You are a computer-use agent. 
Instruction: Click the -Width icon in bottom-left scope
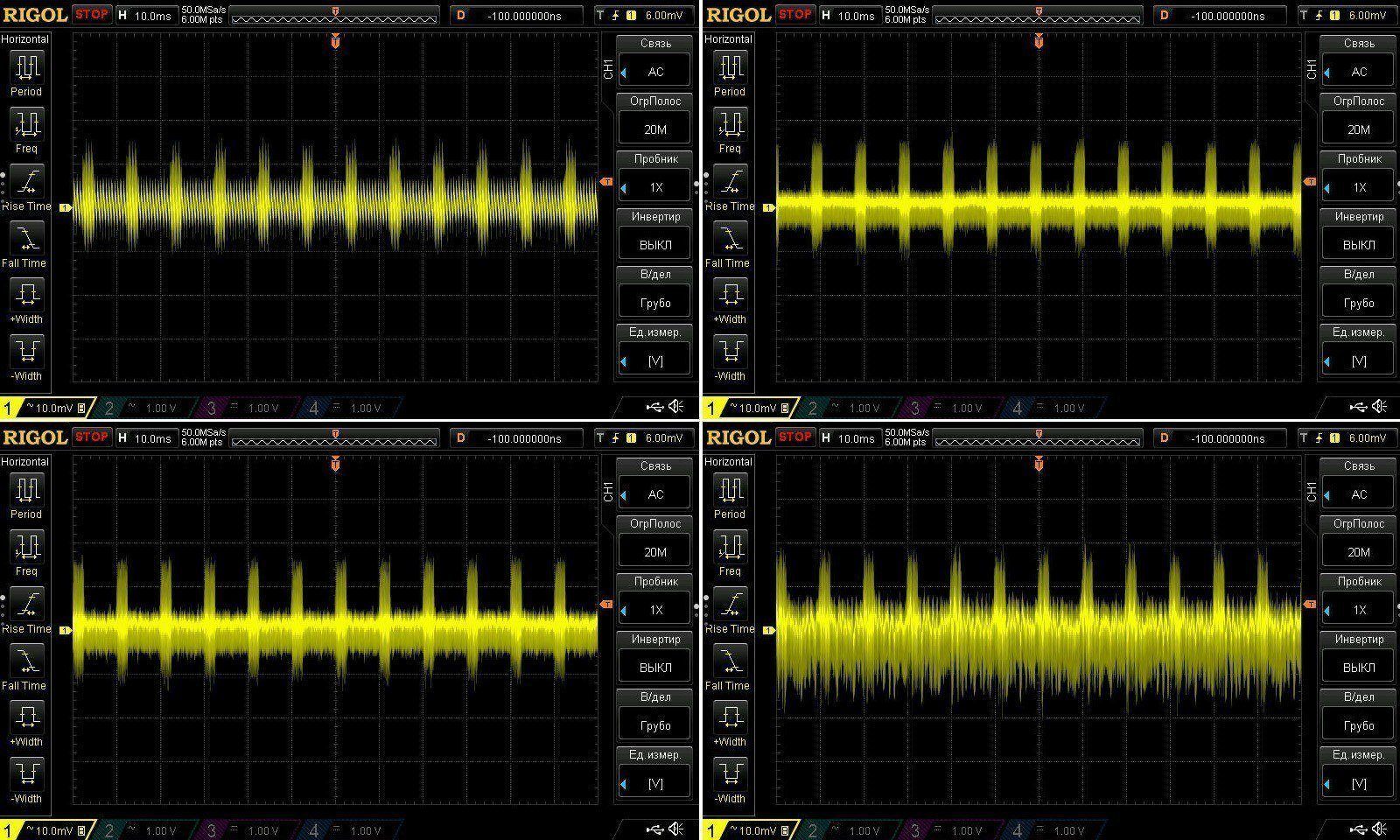coord(26,774)
